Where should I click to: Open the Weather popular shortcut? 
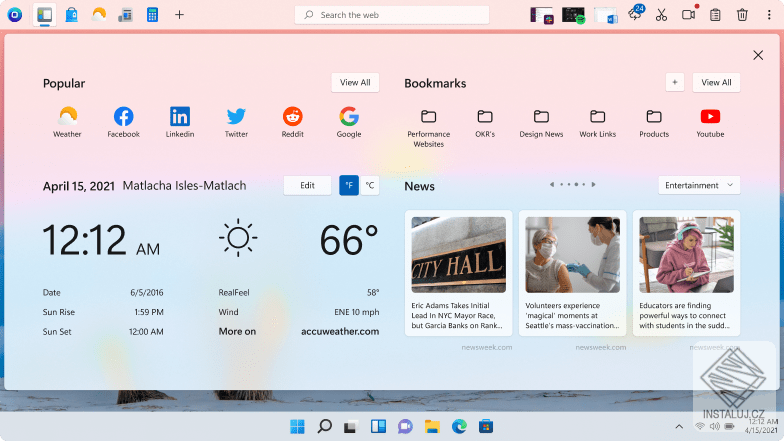coord(67,122)
